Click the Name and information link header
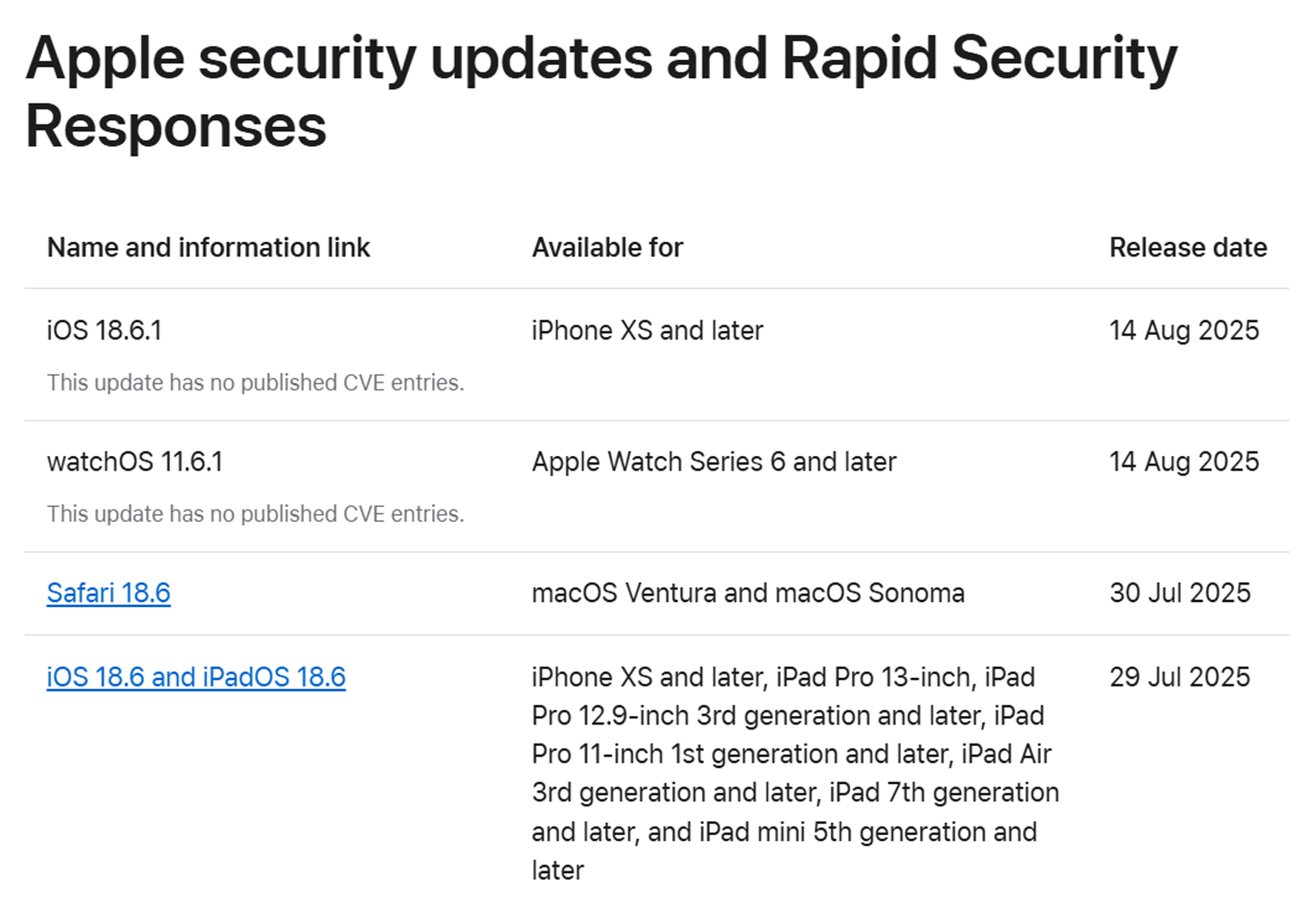Screen dimensions: 1313x924 [208, 247]
